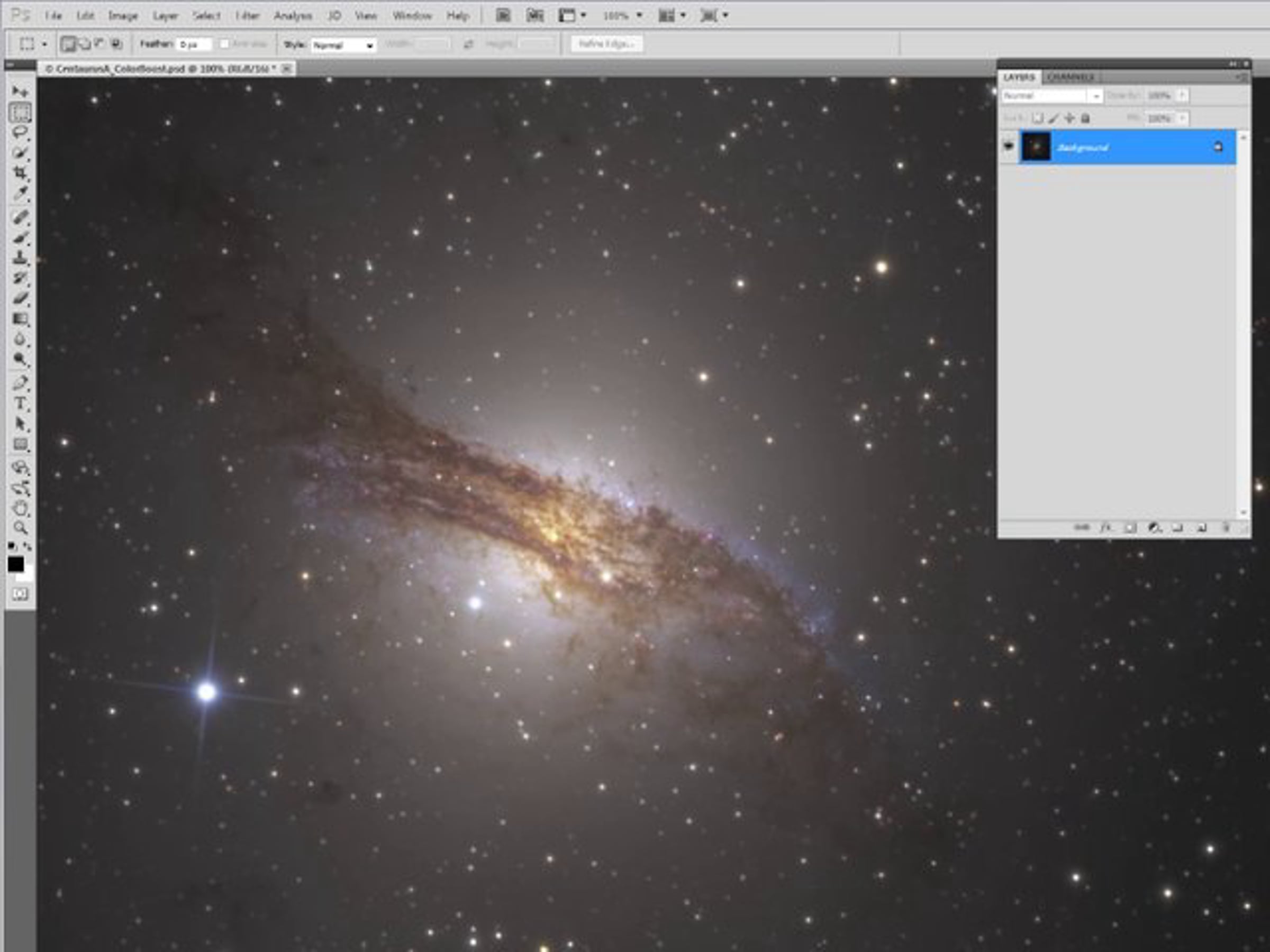Screen dimensions: 1270x952
Task: Open the layer blend mode dropdown
Action: click(1051, 96)
